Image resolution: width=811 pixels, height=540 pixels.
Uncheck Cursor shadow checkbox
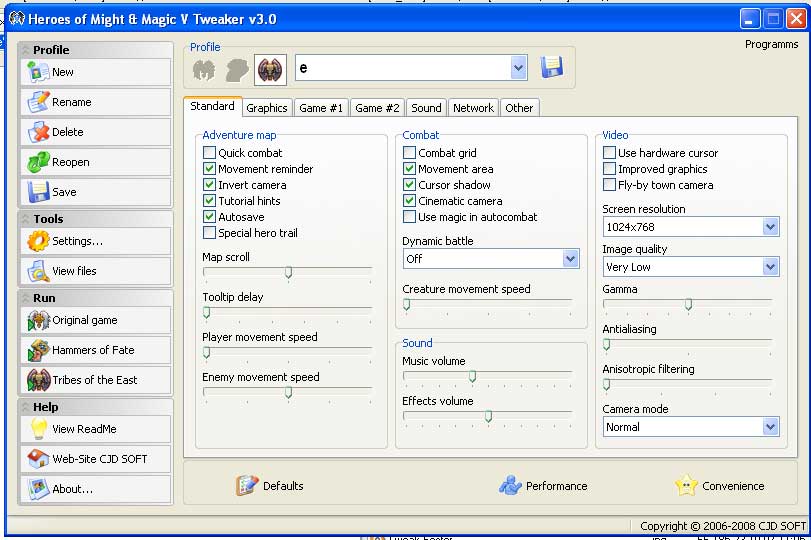coord(409,185)
